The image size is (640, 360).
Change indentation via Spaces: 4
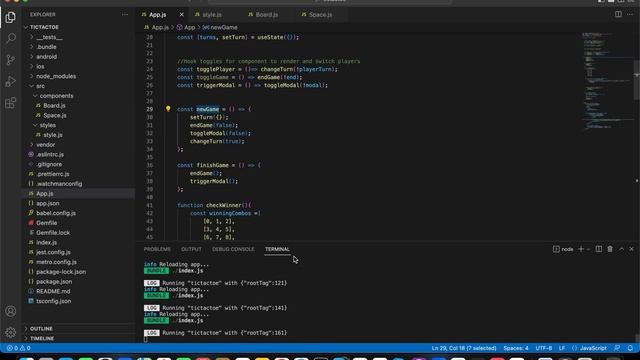[x=516, y=348]
